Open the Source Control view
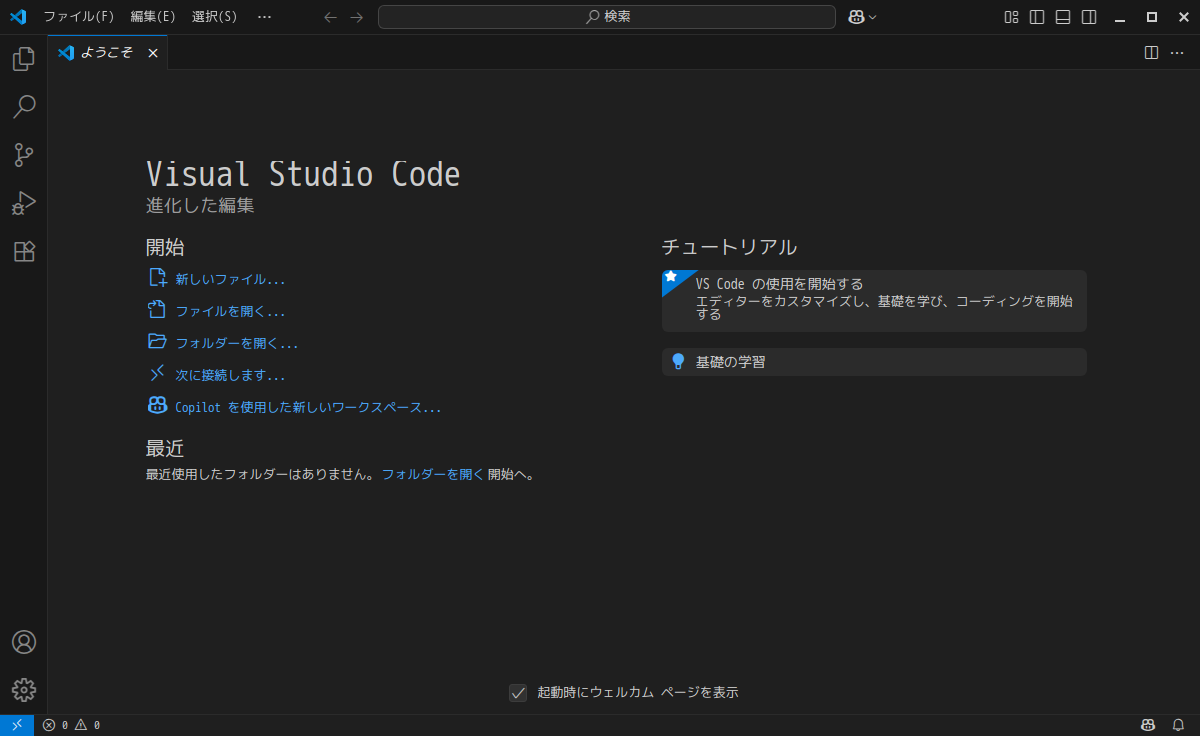Viewport: 1200px width, 736px height. tap(24, 155)
